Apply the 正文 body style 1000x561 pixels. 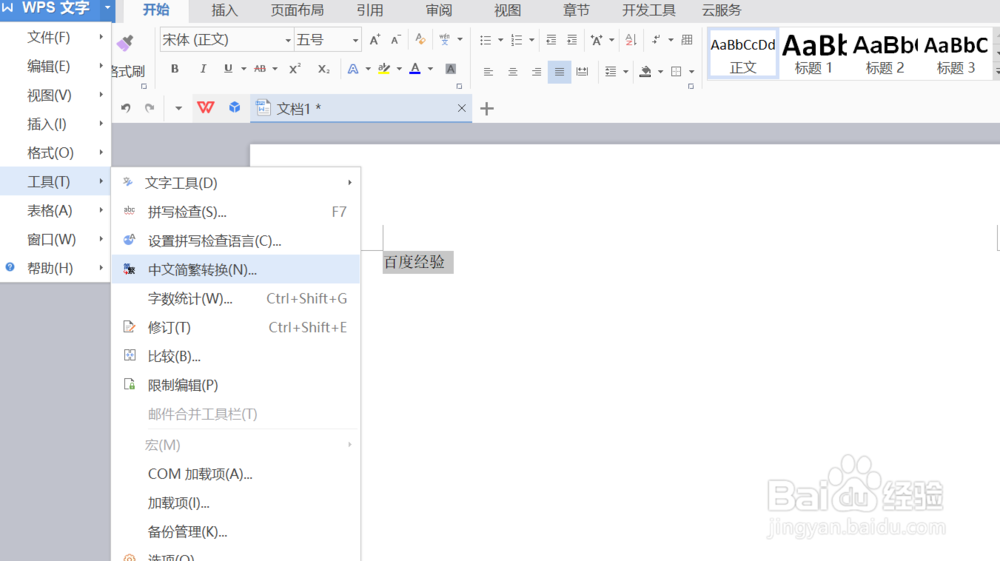click(x=743, y=54)
